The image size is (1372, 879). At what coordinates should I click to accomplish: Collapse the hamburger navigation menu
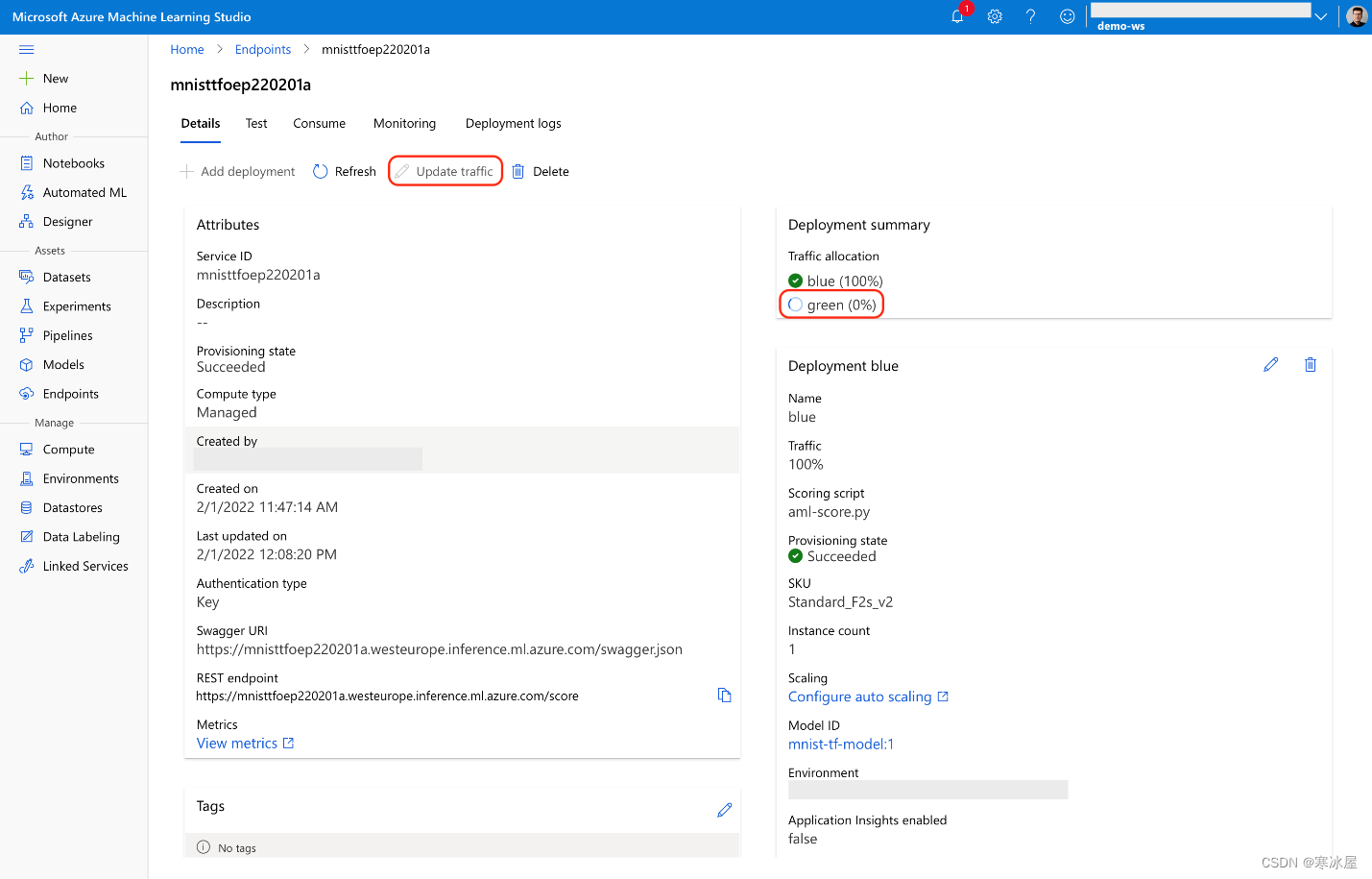(x=27, y=49)
